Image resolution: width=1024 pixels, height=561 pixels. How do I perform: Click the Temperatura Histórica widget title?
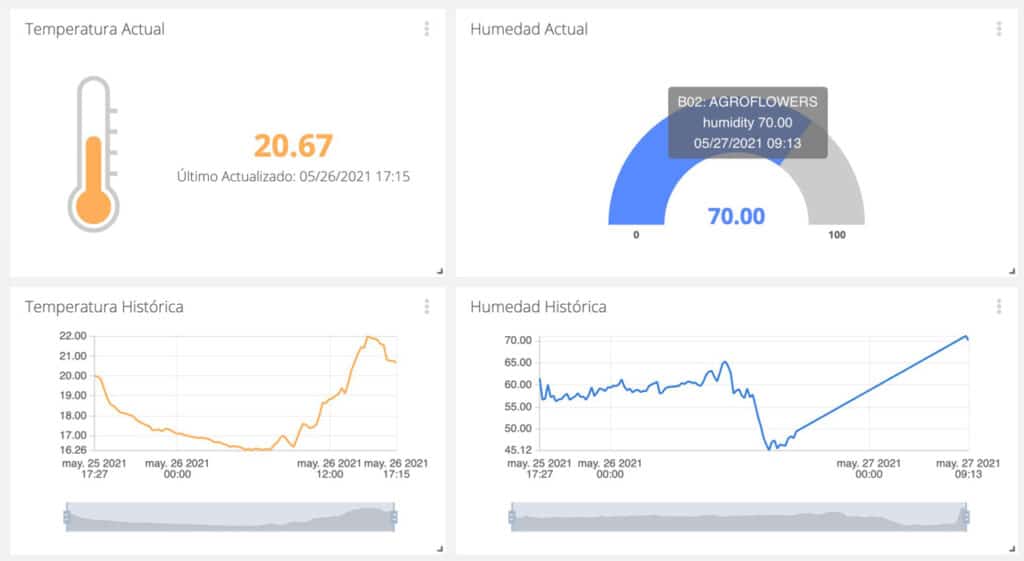104,306
